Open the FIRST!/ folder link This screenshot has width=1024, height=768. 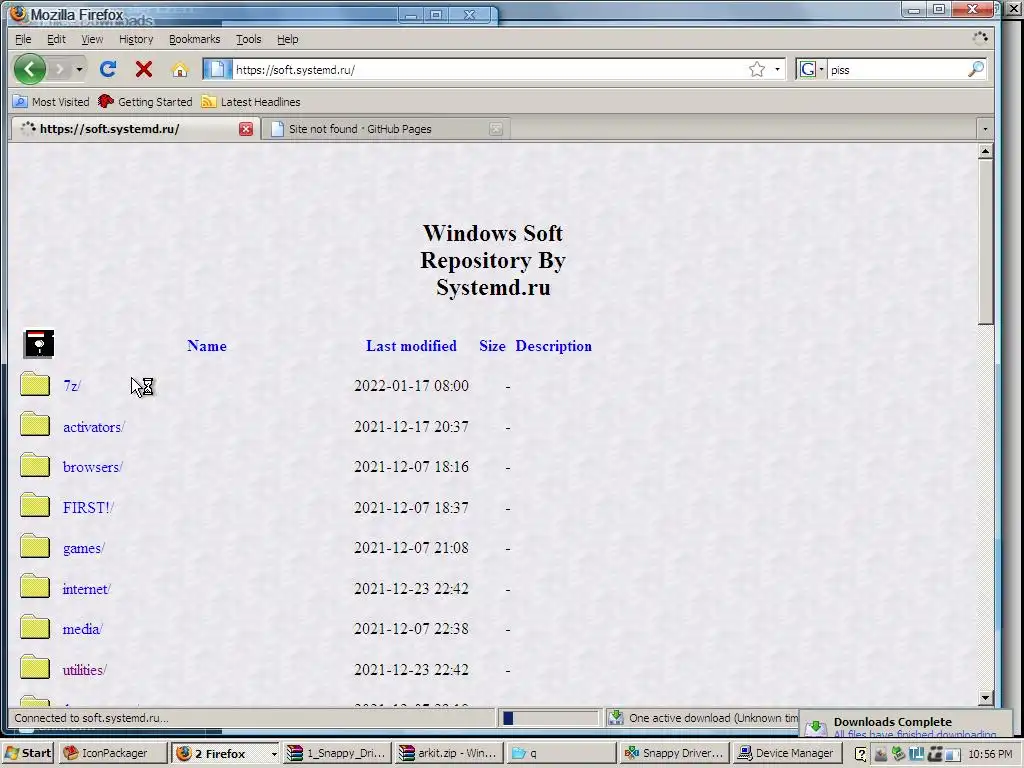[88, 507]
